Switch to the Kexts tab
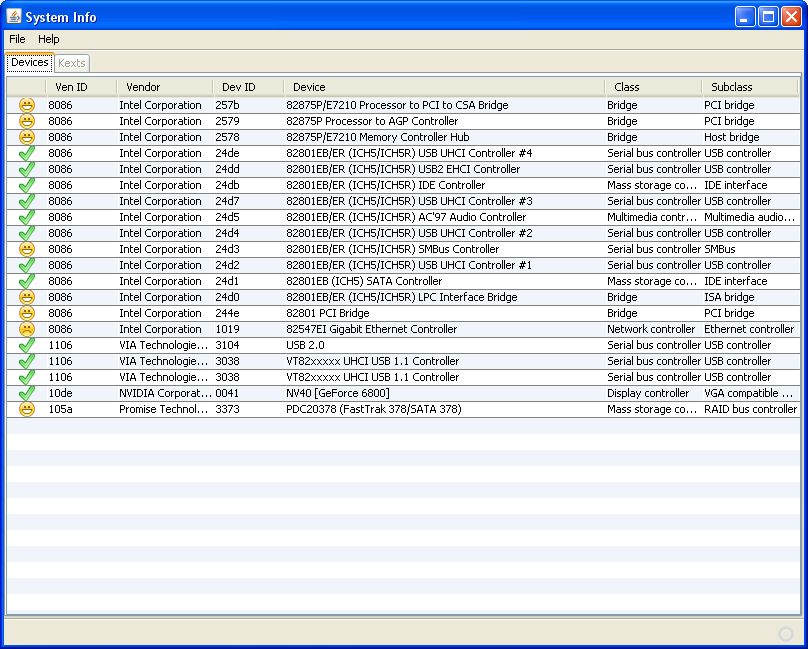808x649 pixels. pyautogui.click(x=72, y=63)
